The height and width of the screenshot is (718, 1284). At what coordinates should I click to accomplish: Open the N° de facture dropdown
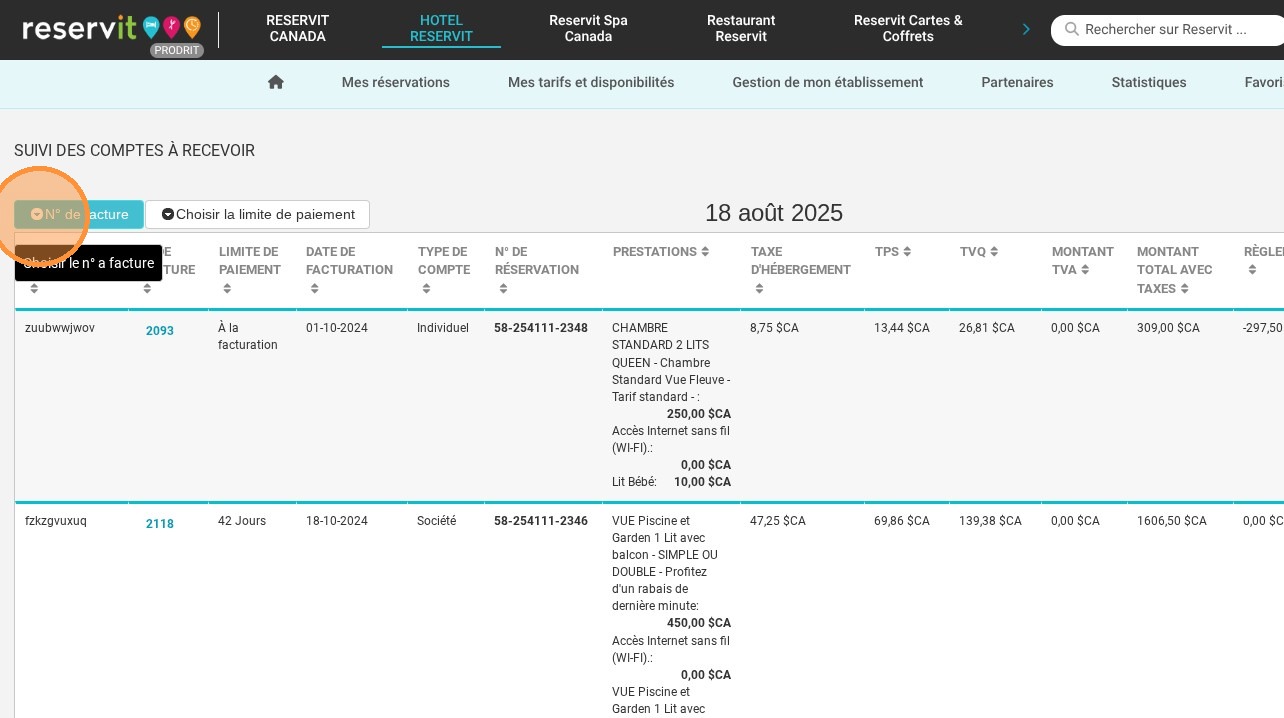click(79, 214)
